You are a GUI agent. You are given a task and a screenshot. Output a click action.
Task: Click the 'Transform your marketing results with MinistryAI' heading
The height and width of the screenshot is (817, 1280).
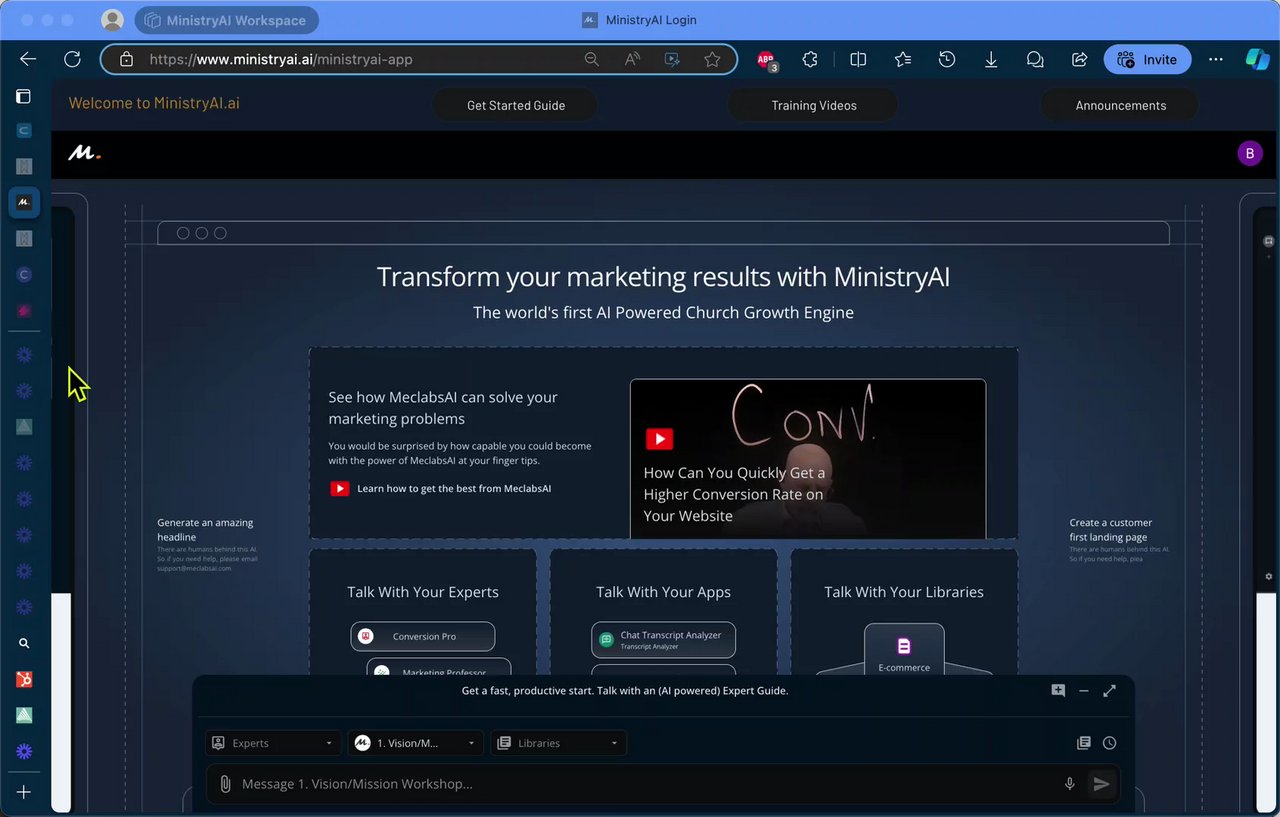pyautogui.click(x=663, y=277)
